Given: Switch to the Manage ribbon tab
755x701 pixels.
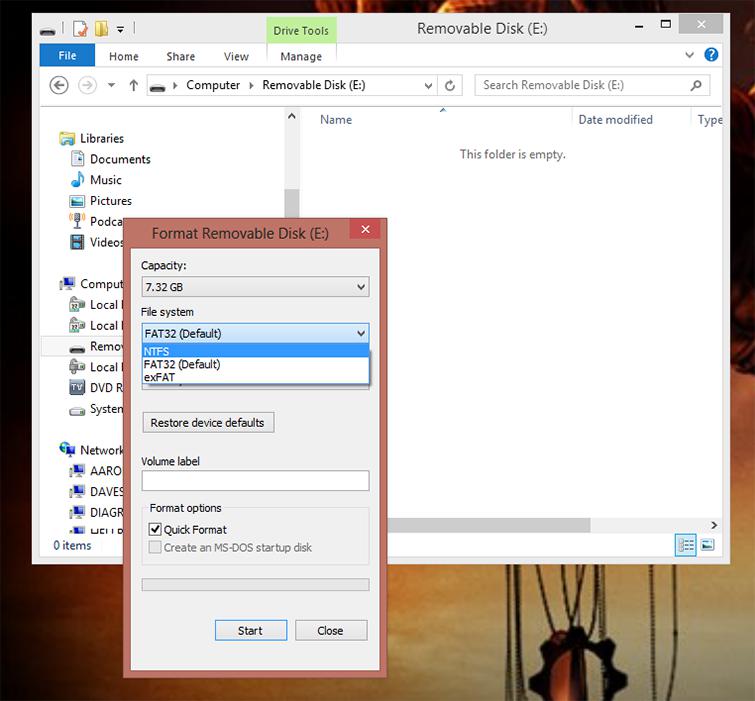Looking at the screenshot, I should [301, 56].
